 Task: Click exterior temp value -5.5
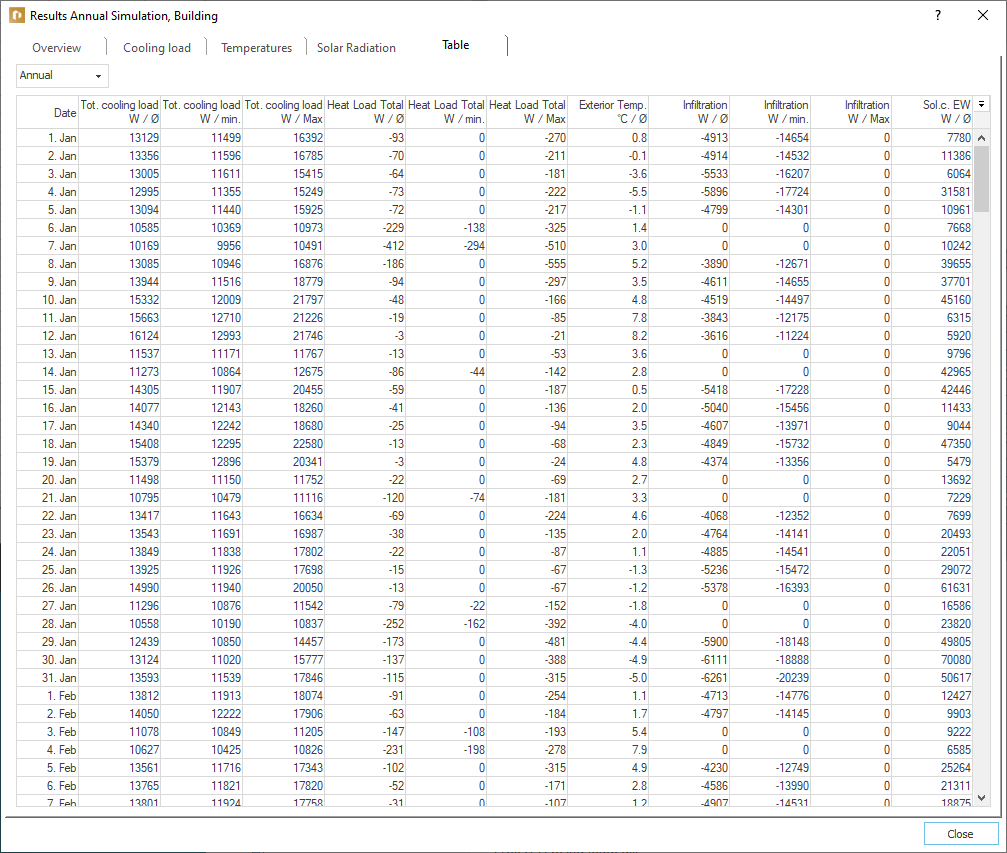(608, 191)
